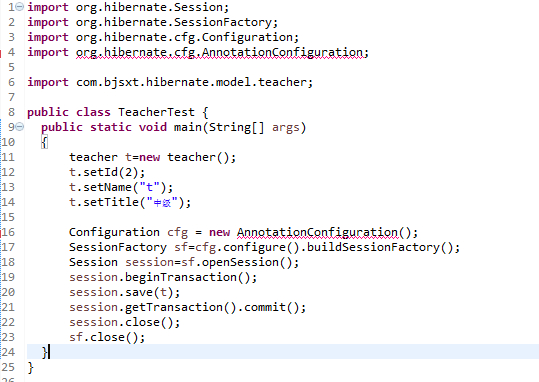539x382 pixels.
Task: Click the error marker beside line 16
Action: [1, 233]
